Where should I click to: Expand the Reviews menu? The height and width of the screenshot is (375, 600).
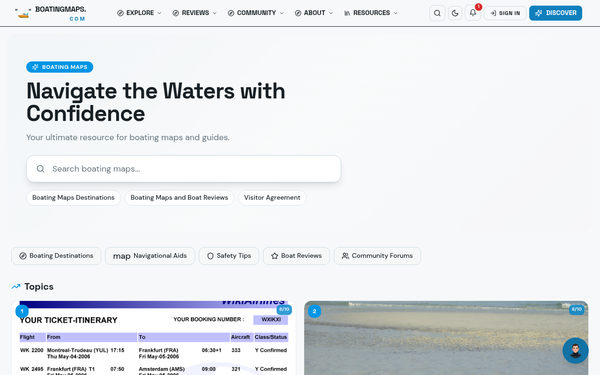[x=194, y=13]
